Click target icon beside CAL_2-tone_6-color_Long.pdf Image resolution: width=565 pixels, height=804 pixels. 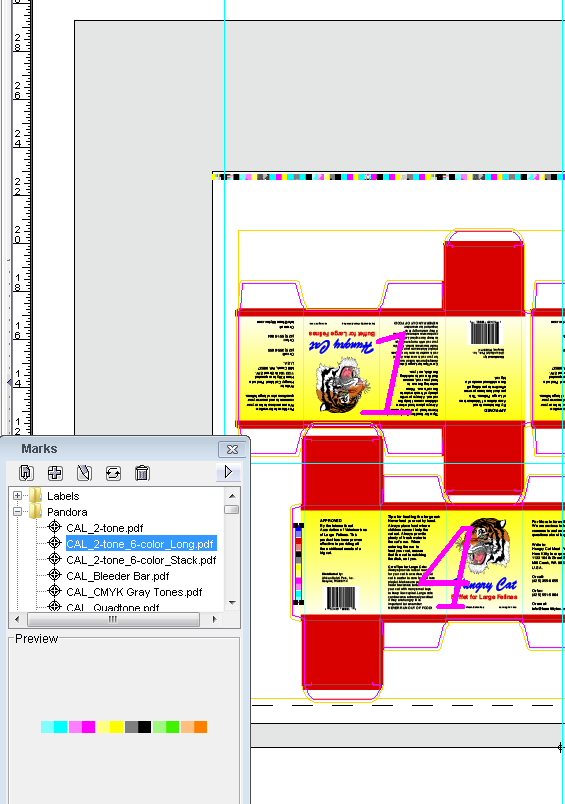tap(54, 543)
